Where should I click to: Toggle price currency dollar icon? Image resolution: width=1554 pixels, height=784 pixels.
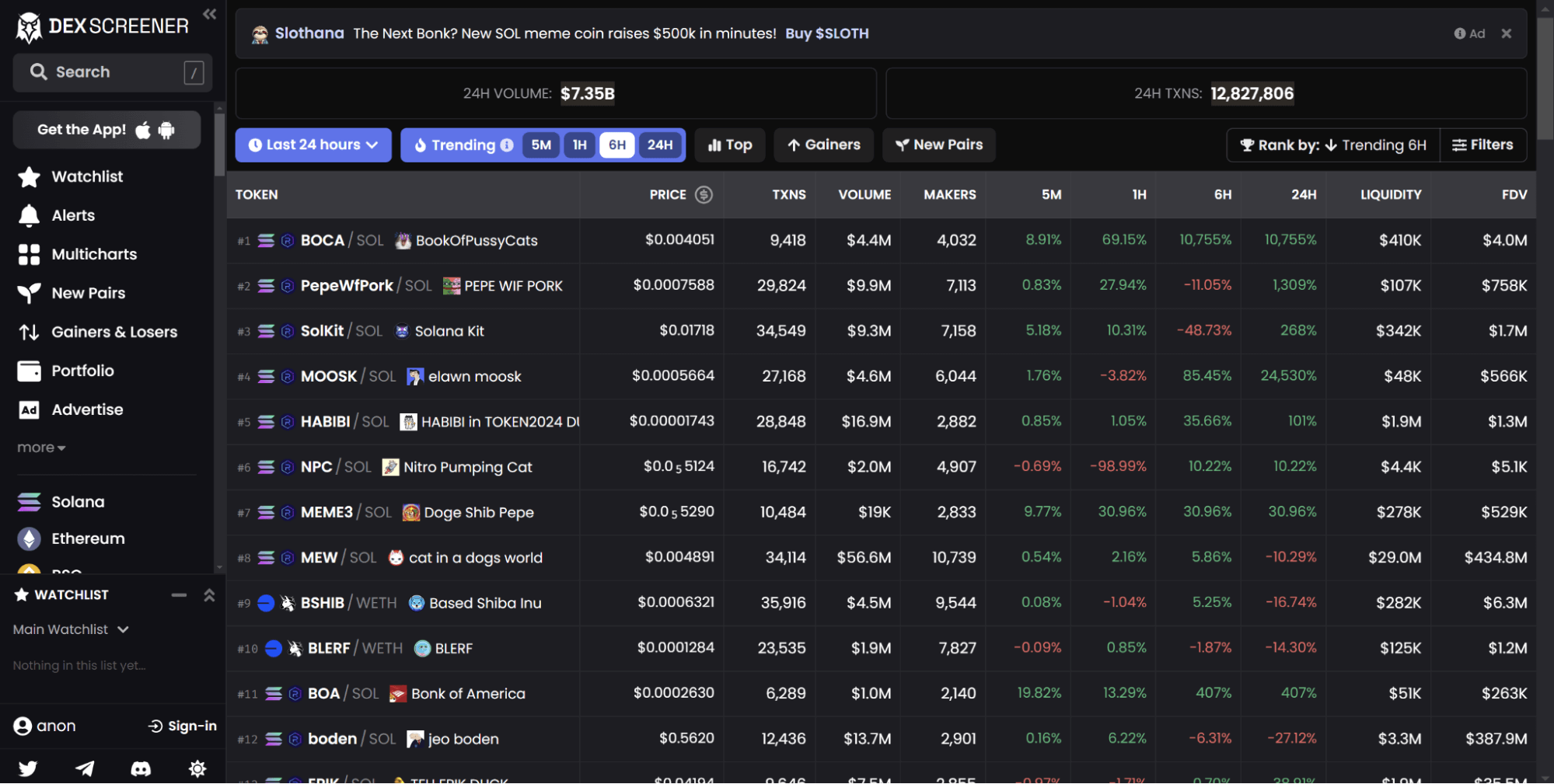pos(704,195)
